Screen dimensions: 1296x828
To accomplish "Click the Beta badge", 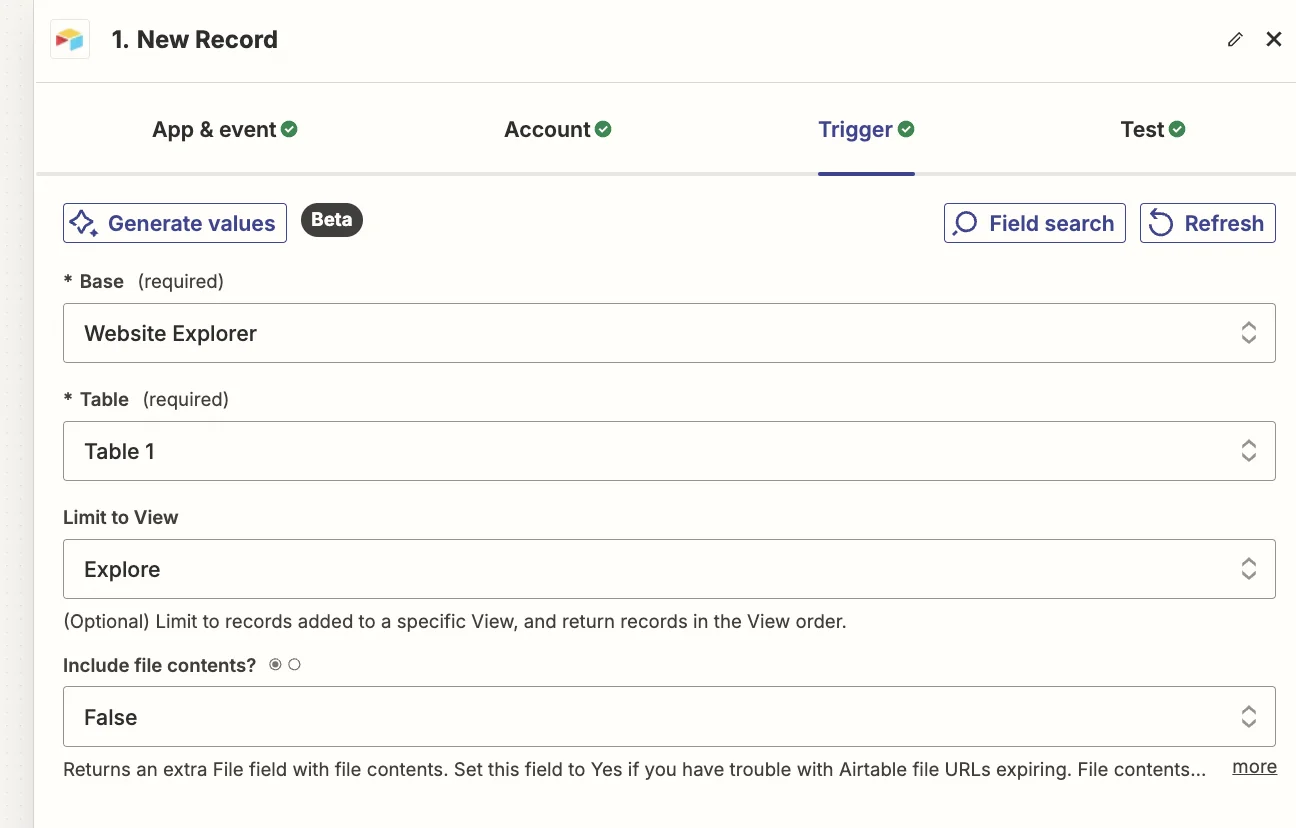I will point(332,220).
